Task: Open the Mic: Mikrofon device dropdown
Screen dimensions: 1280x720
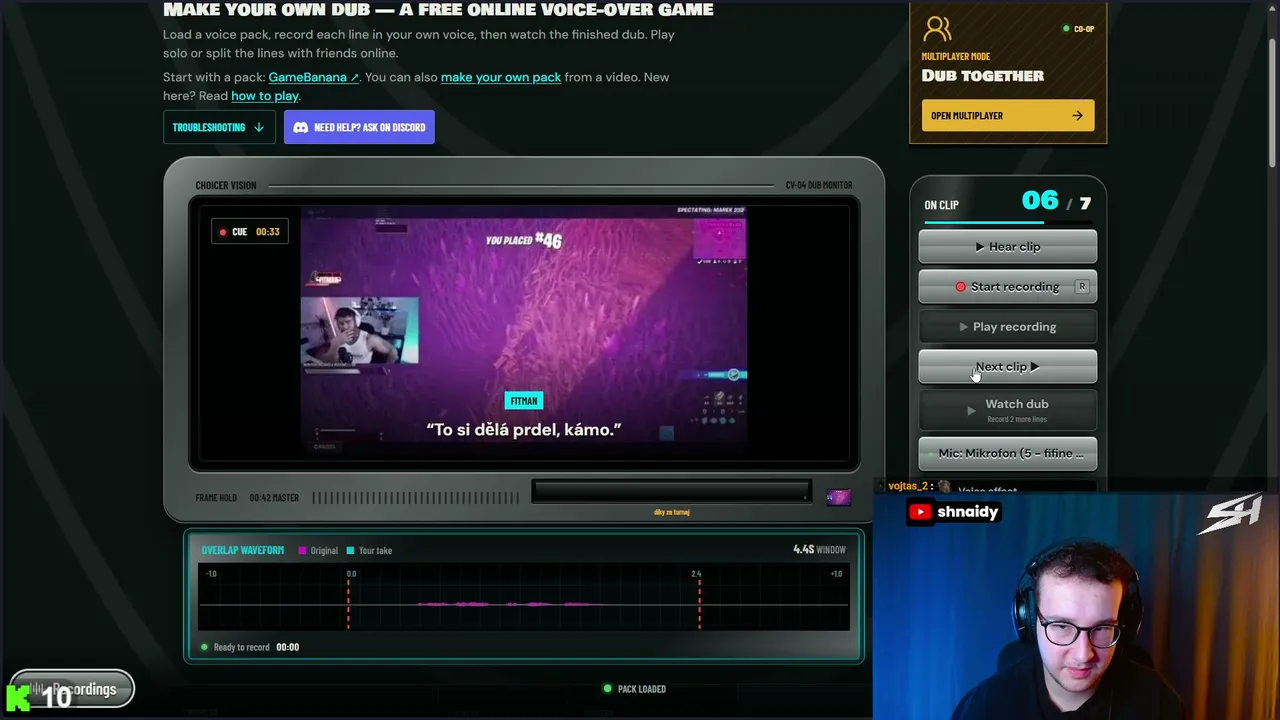Action: [1008, 453]
